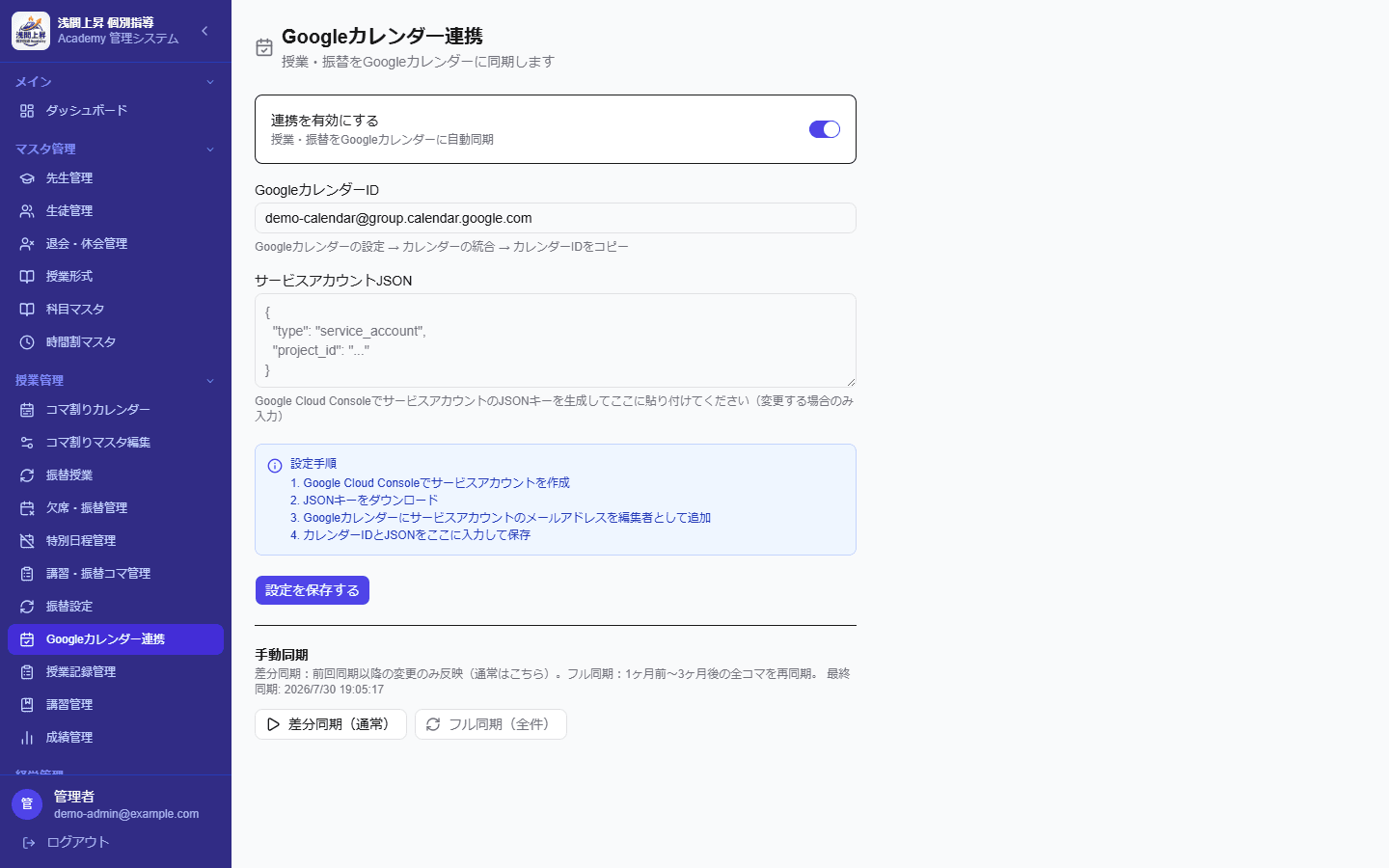Open 振替設定 menu label
The height and width of the screenshot is (868, 1389).
click(69, 607)
